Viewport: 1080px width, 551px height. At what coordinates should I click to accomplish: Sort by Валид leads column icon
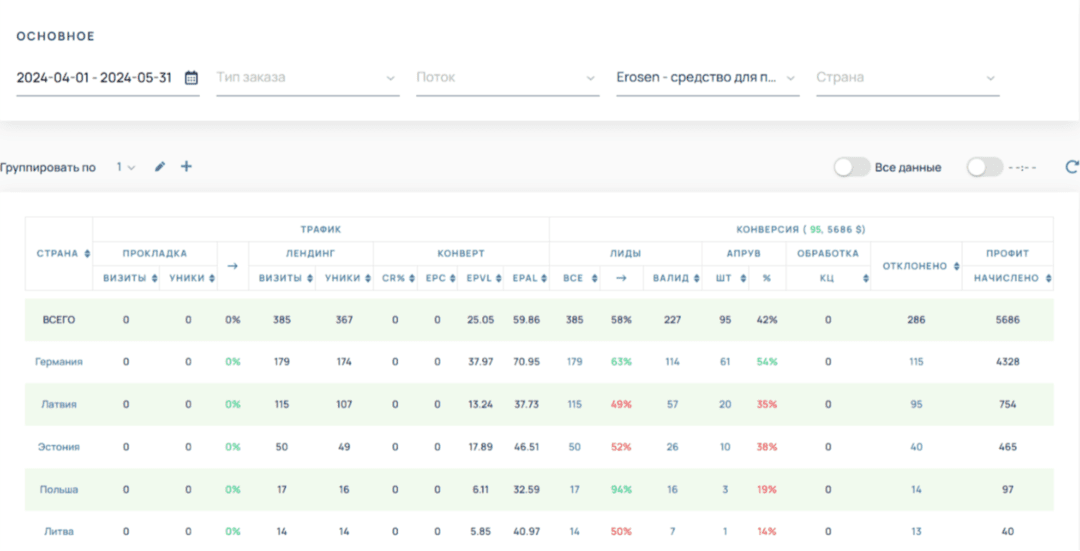pyautogui.click(x=694, y=279)
